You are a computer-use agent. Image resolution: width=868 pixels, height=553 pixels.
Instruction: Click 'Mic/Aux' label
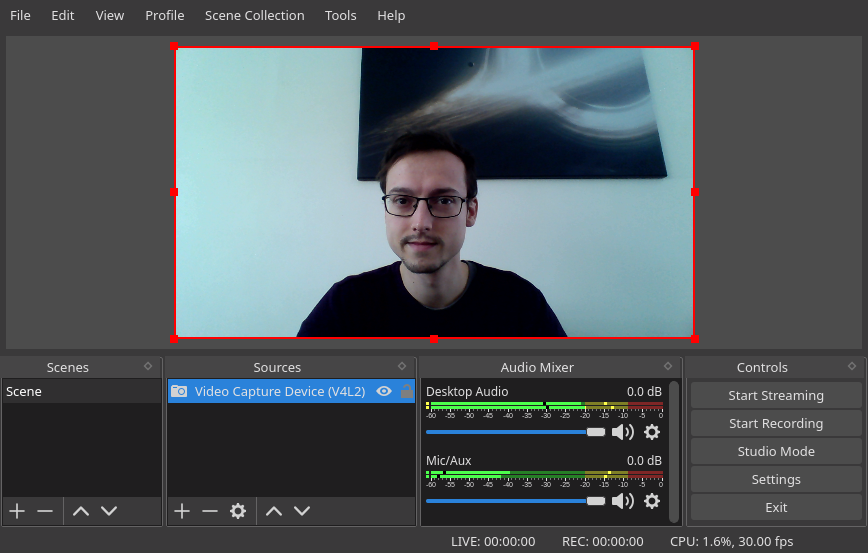448,461
